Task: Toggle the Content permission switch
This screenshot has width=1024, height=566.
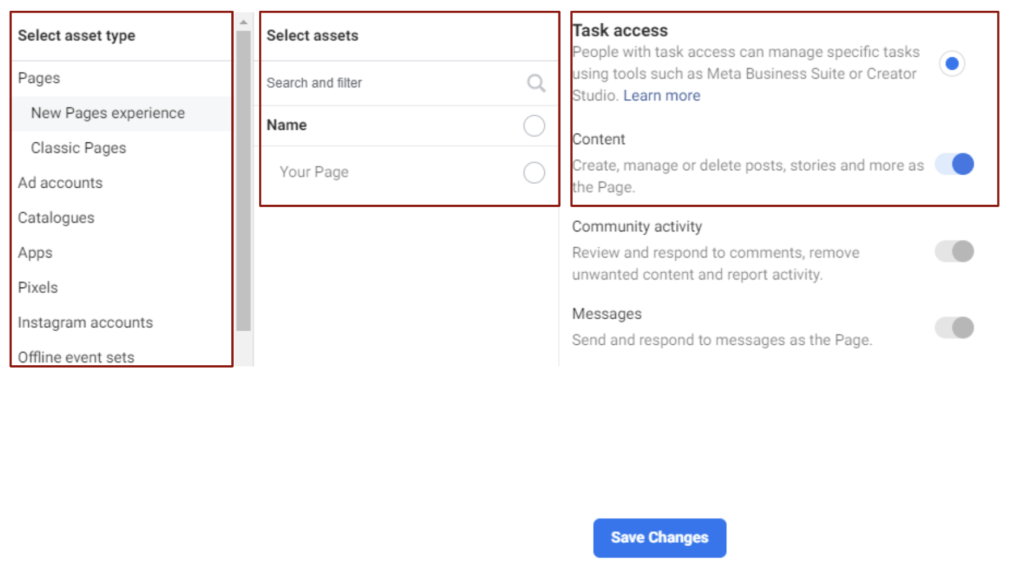Action: point(954,164)
